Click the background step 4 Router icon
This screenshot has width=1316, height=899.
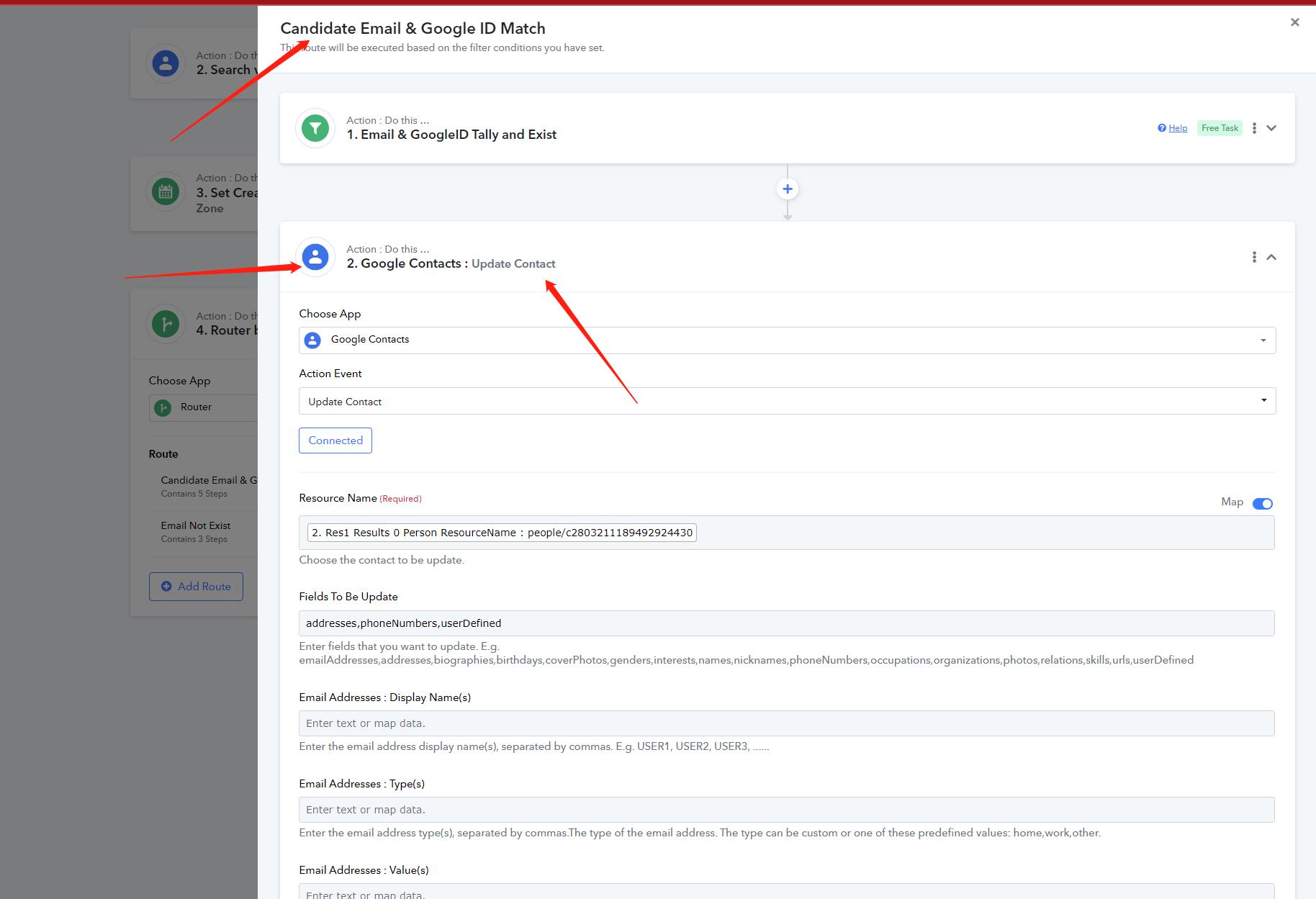[166, 324]
